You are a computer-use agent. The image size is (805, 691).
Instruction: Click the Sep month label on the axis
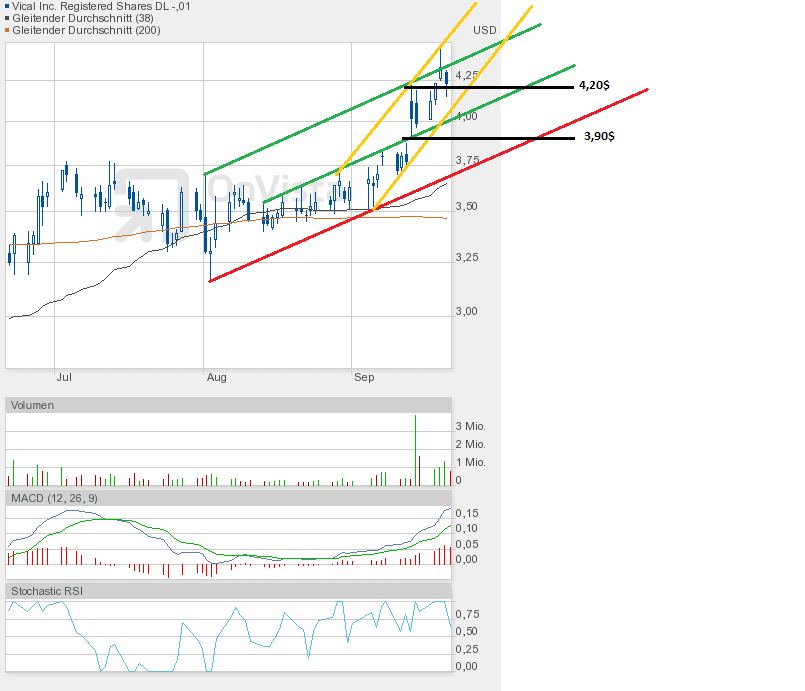tap(364, 377)
